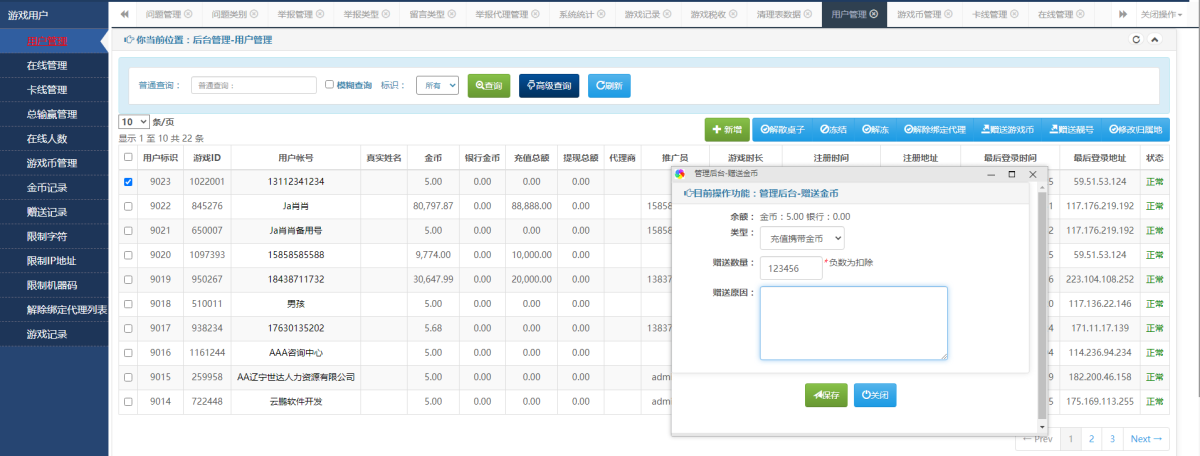Screen dimensions: 1200x456
Task: Check the checkbox for user 9019
Action: [x=127, y=279]
